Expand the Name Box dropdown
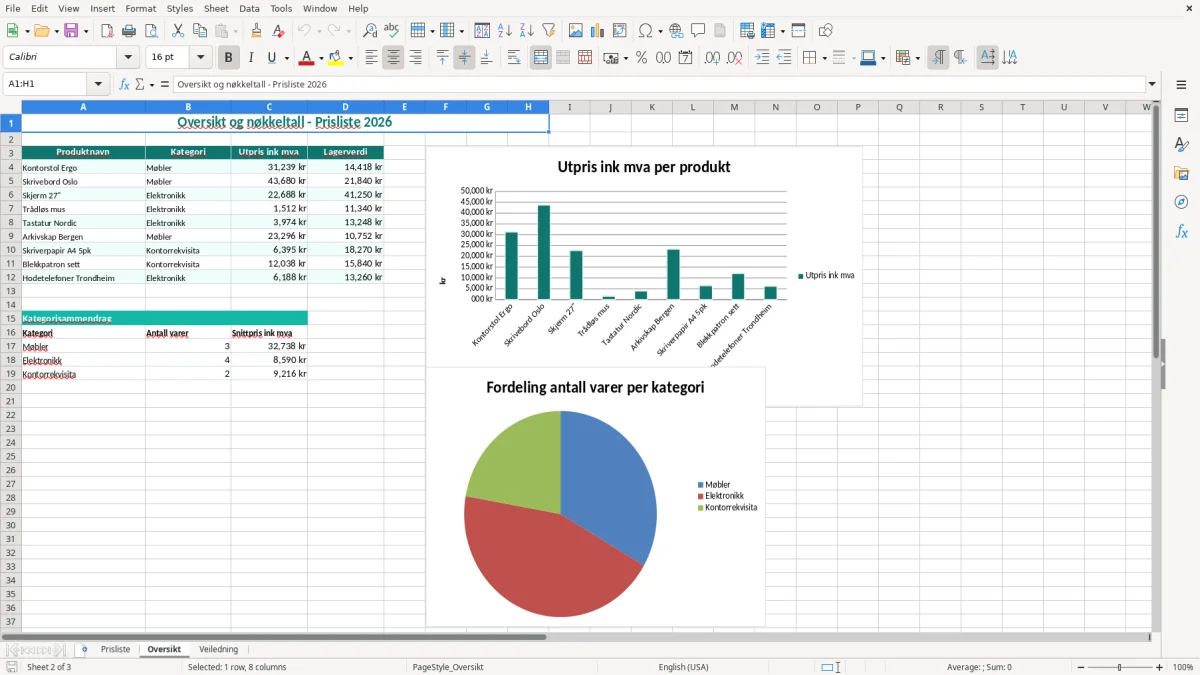 tap(98, 84)
